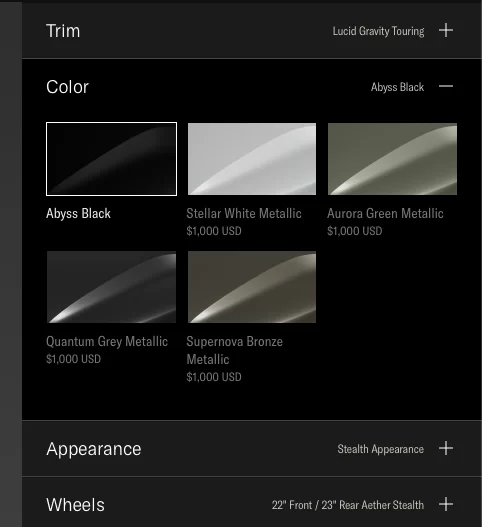Click the Color section heading
The width and height of the screenshot is (482, 527).
(x=67, y=87)
